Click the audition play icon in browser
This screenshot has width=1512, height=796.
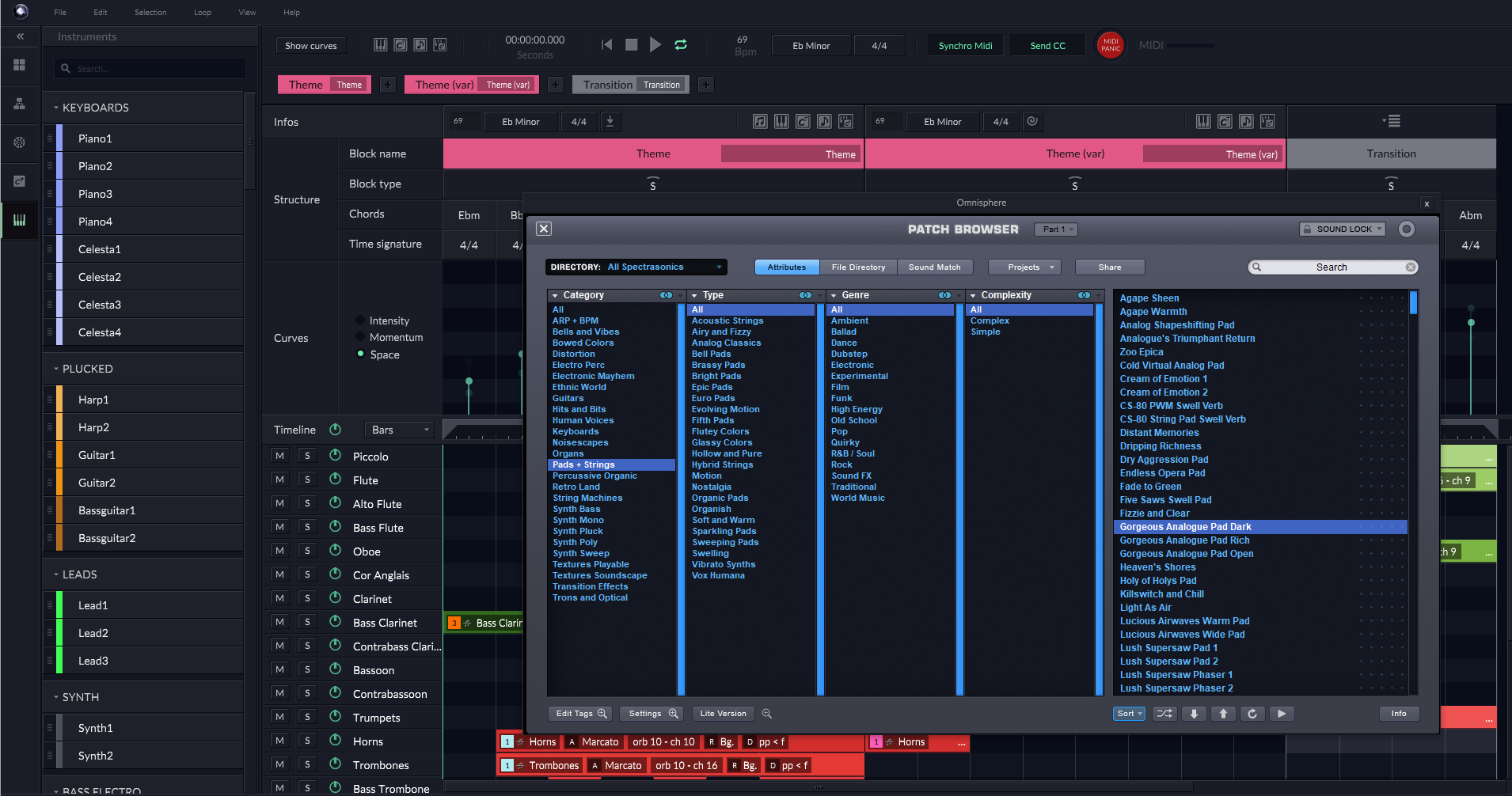(x=1281, y=714)
